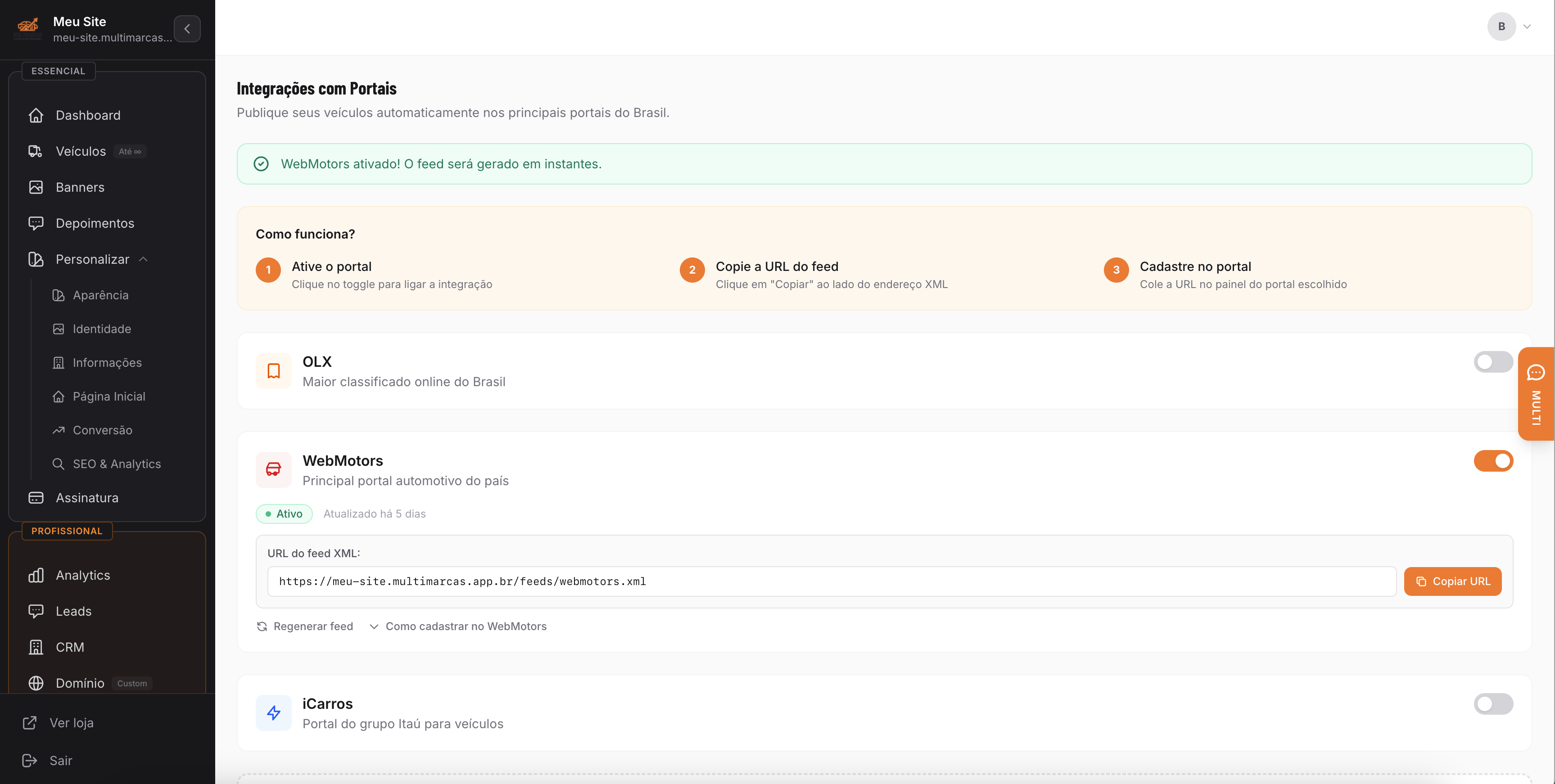Click the Sair logout icon
This screenshot has height=784, width=1555.
pos(30,761)
